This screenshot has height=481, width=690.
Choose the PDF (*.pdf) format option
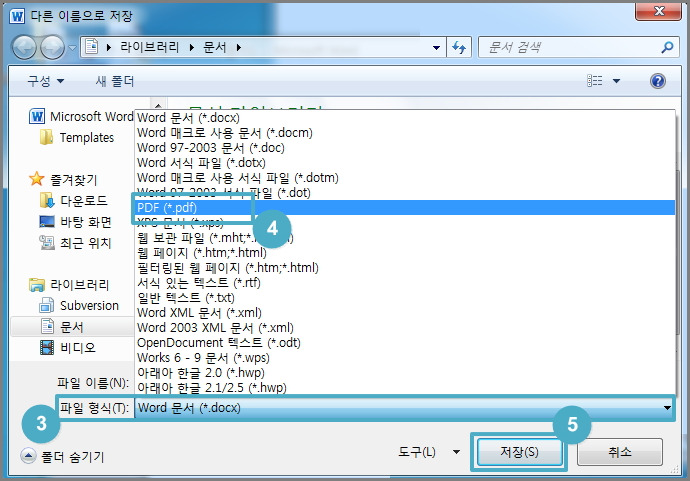(x=404, y=207)
